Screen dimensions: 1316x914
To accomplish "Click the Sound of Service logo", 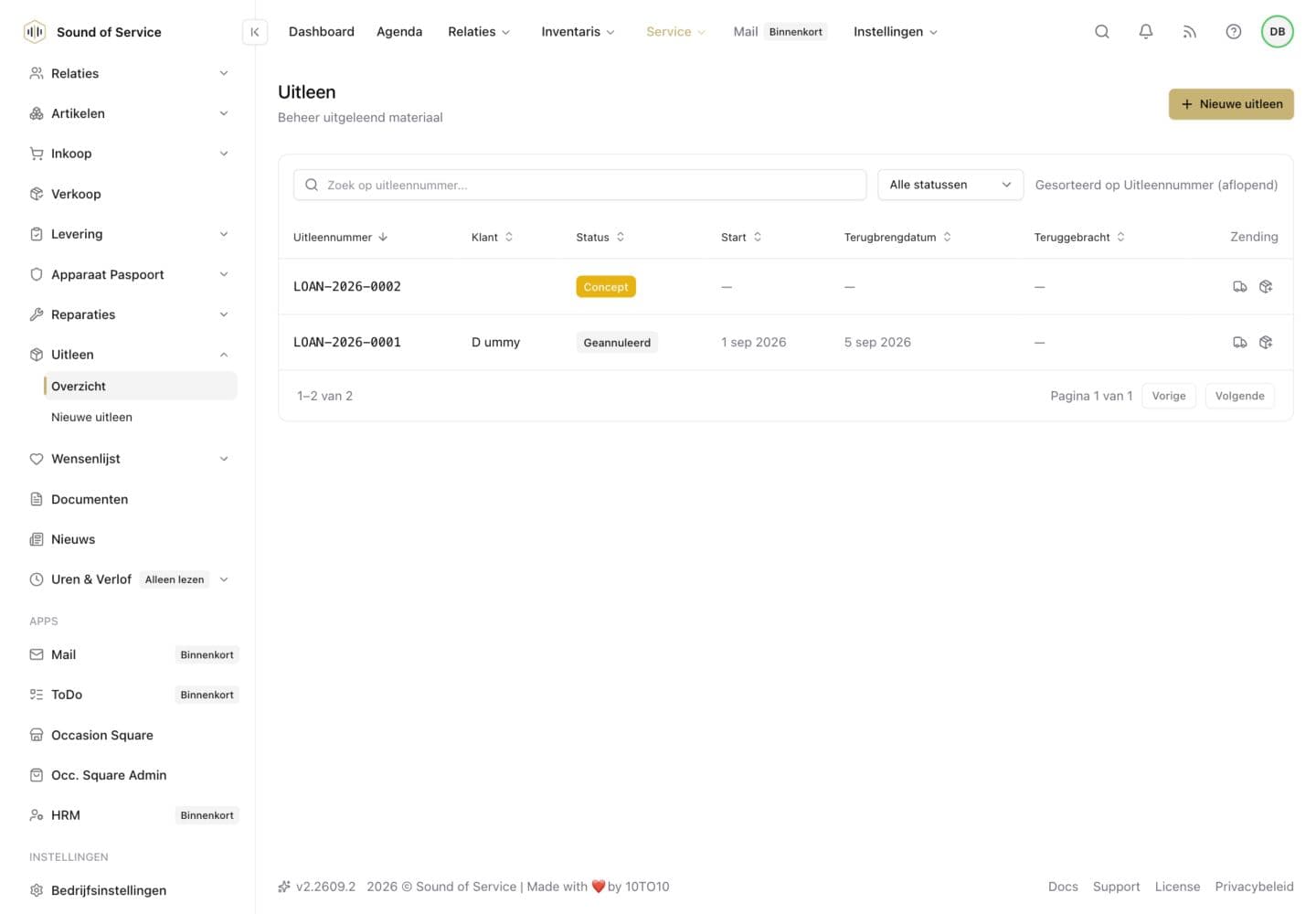I will (x=35, y=32).
